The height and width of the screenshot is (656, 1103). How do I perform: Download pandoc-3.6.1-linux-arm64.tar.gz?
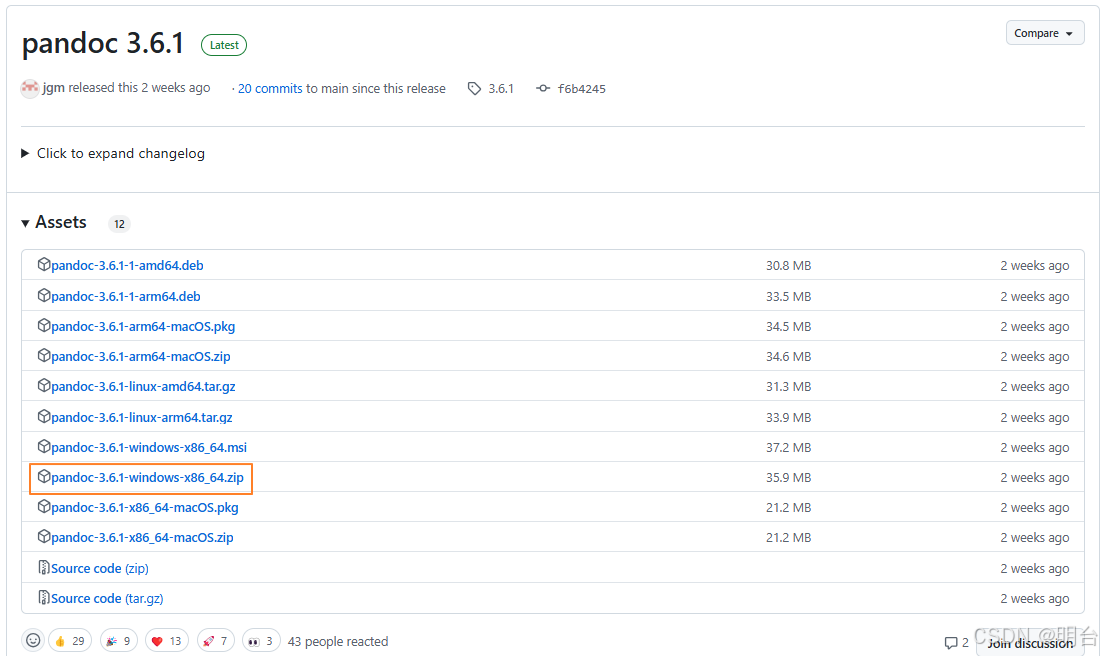pyautogui.click(x=142, y=418)
